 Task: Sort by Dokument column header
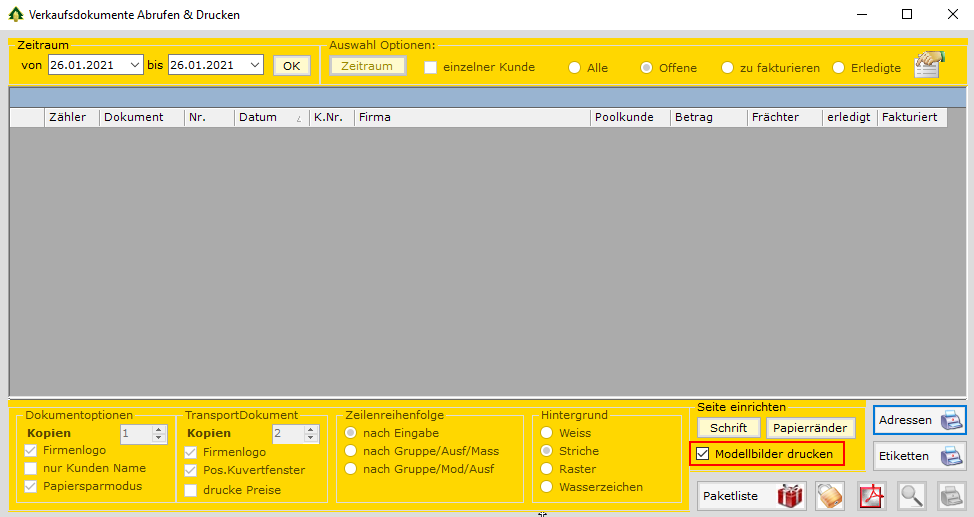tap(142, 117)
